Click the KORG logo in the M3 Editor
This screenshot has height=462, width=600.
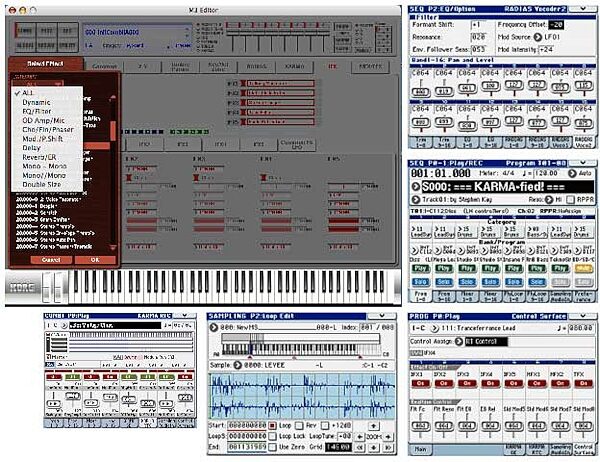22,287
